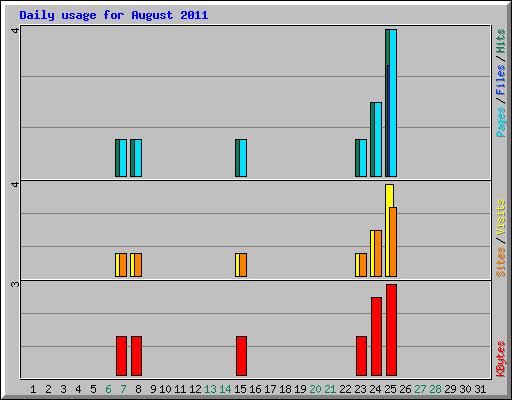This screenshot has width=512, height=400.
Task: Click the cyan Pages bar for day 7
Action: coord(123,158)
